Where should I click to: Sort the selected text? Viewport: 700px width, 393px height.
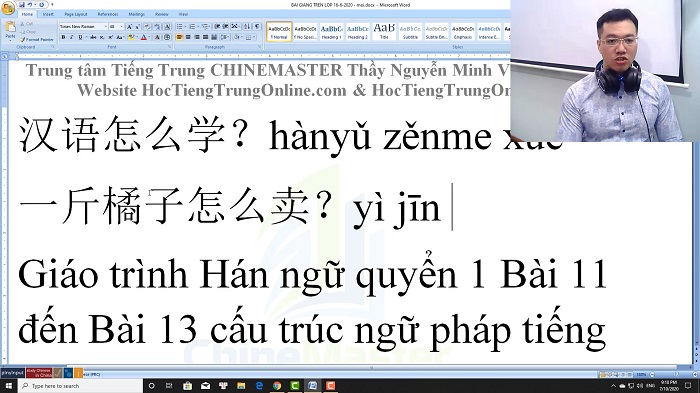[x=247, y=27]
